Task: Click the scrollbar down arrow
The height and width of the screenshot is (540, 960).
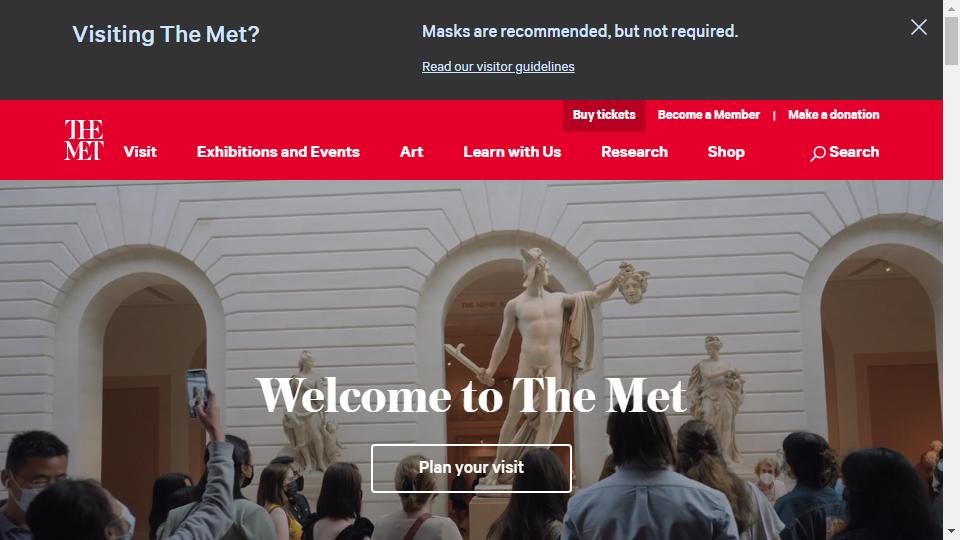Action: [951, 531]
